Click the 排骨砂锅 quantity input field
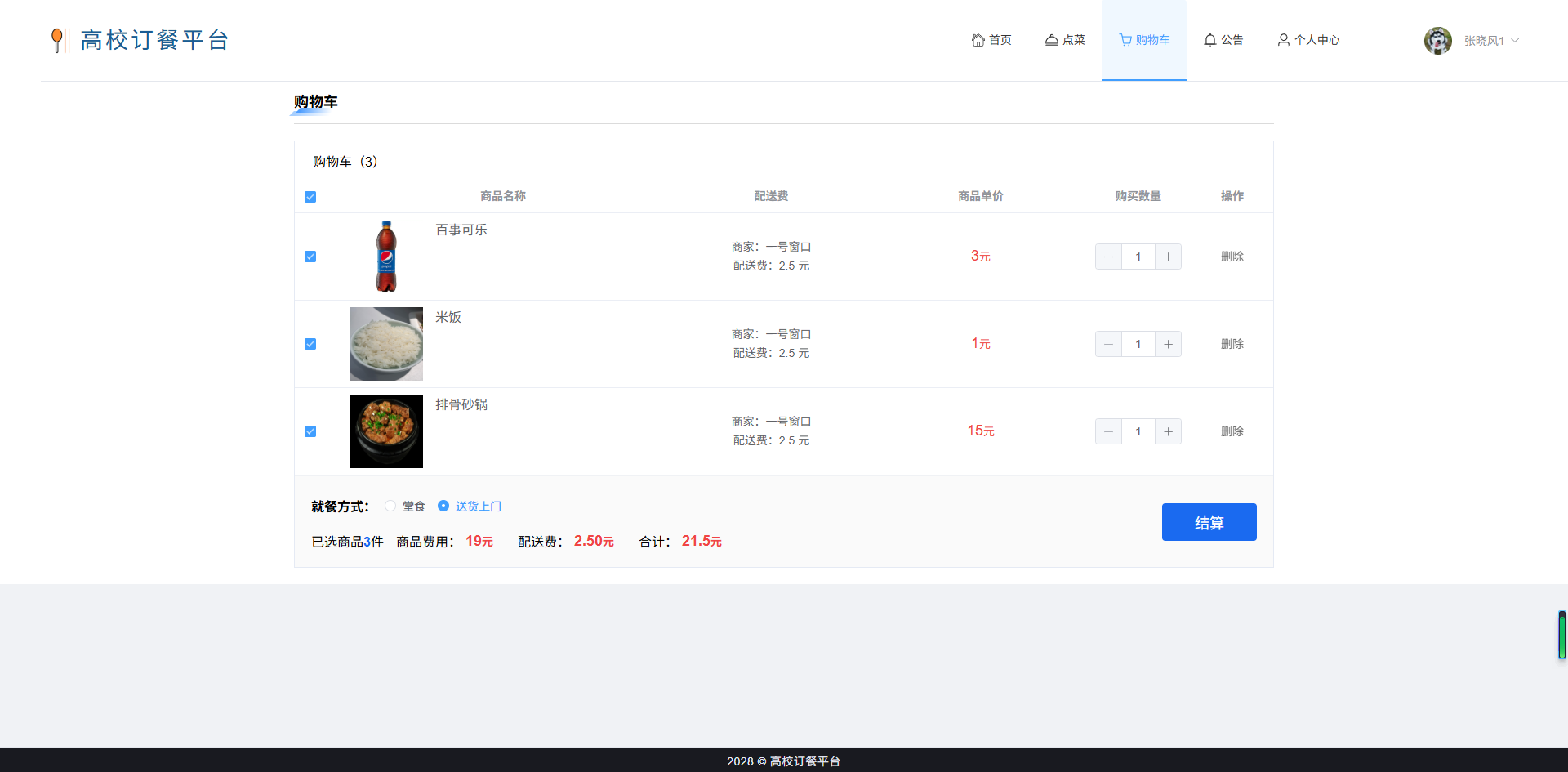This screenshot has width=1568, height=772. tap(1138, 431)
